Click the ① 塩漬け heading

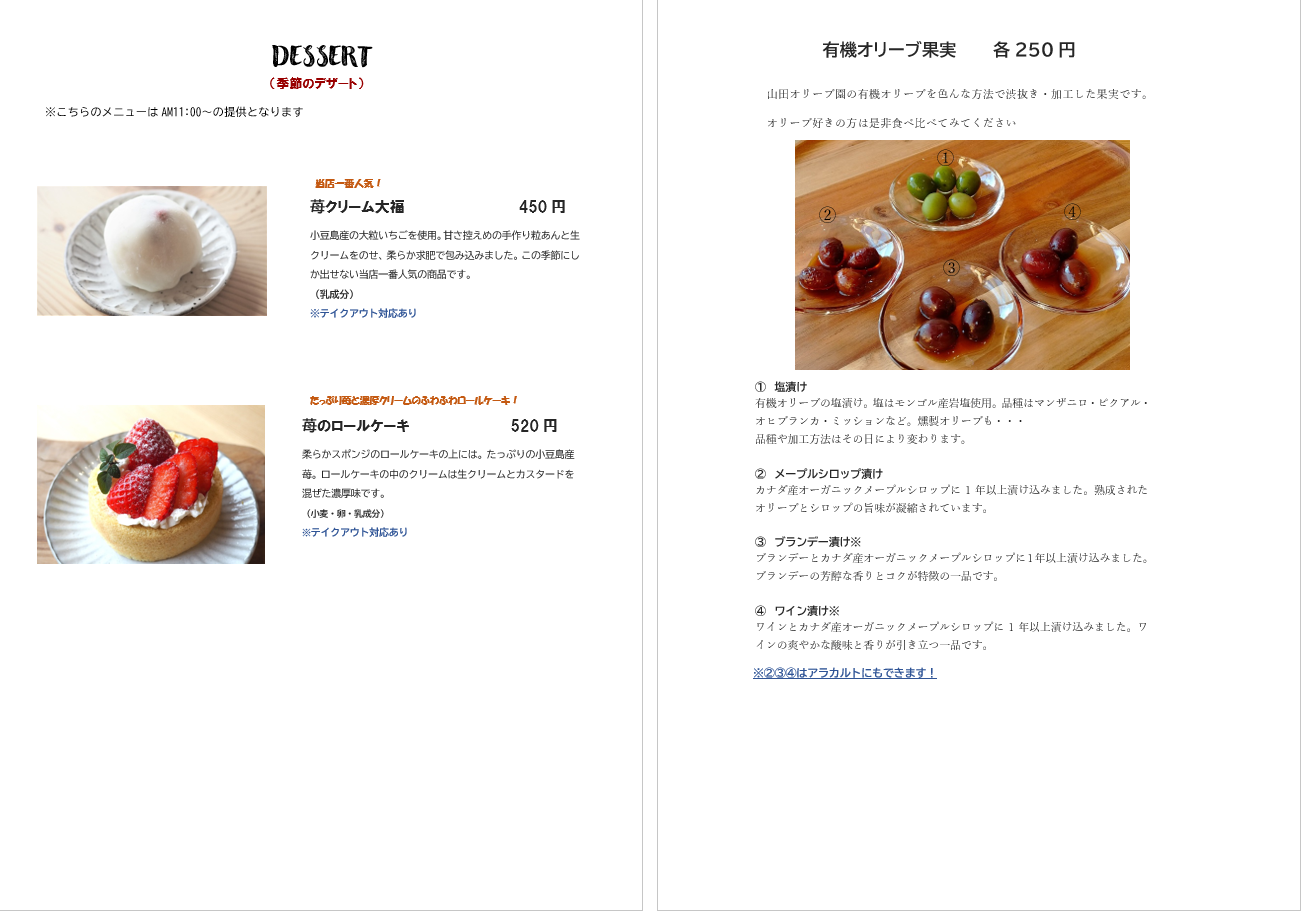tap(781, 386)
